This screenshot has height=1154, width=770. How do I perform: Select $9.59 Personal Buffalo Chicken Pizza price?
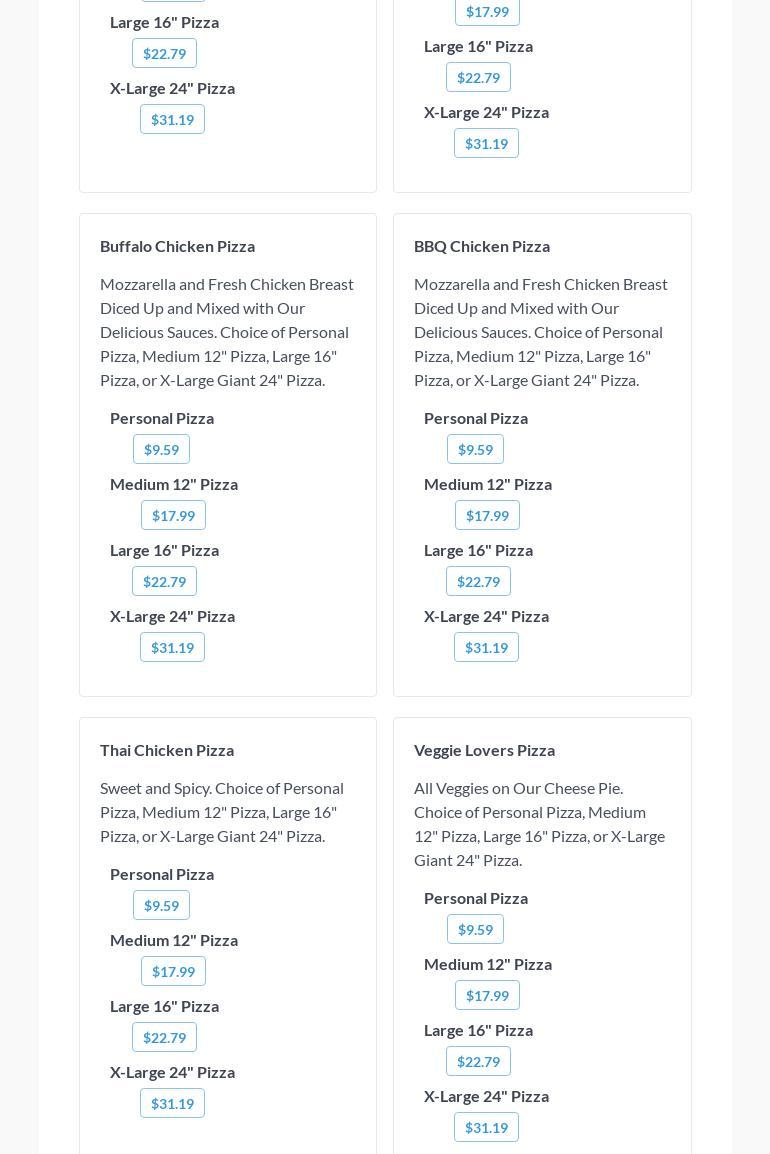coord(161,449)
